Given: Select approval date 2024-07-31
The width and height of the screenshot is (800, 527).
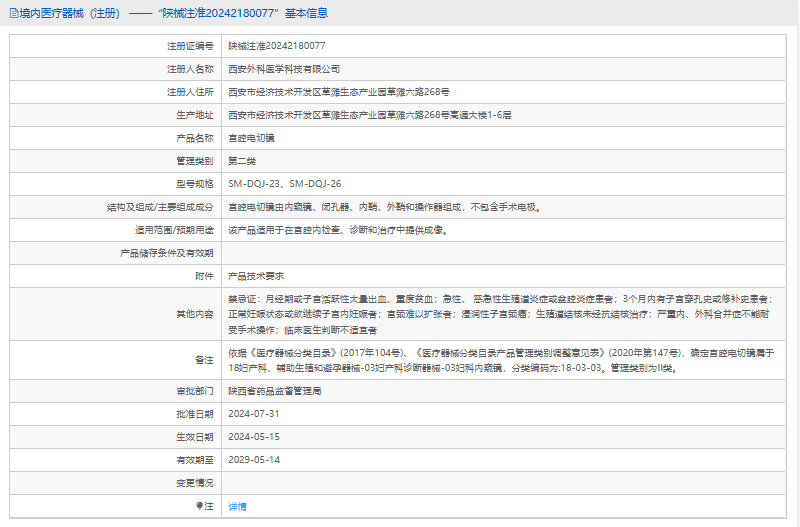Looking at the screenshot, I should click(254, 414).
